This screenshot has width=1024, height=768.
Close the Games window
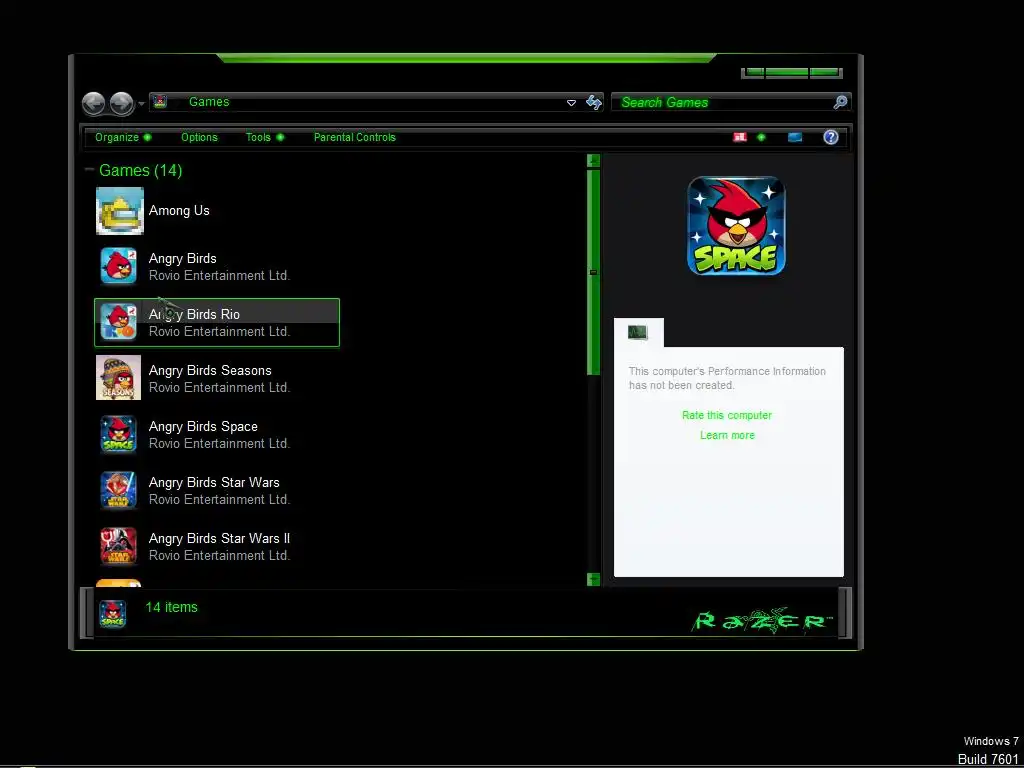pyautogui.click(x=824, y=72)
